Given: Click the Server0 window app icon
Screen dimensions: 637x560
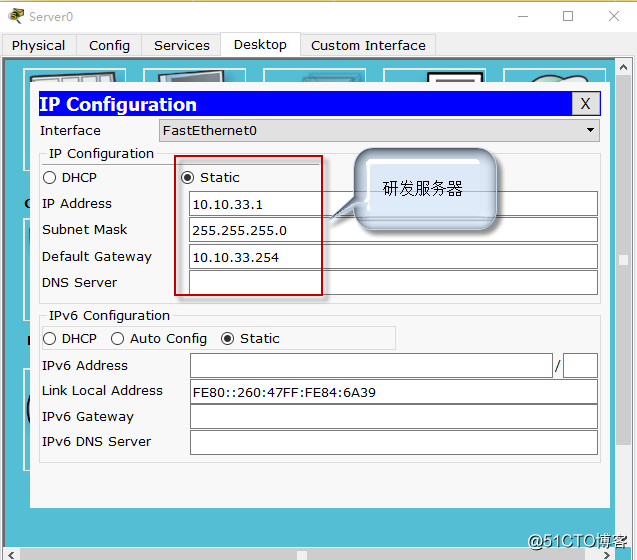Looking at the screenshot, I should [x=16, y=16].
